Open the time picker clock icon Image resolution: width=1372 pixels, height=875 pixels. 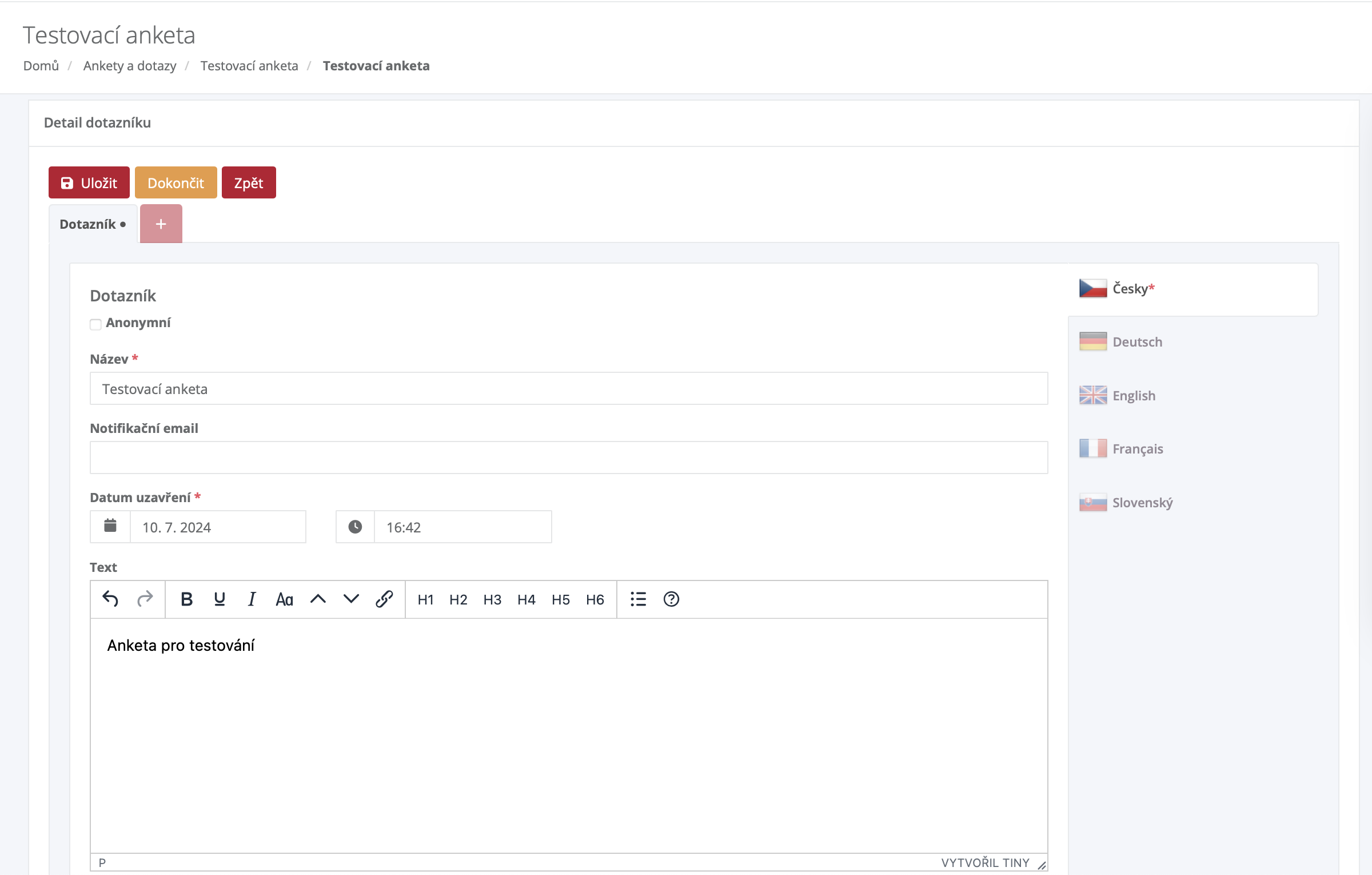click(x=355, y=526)
